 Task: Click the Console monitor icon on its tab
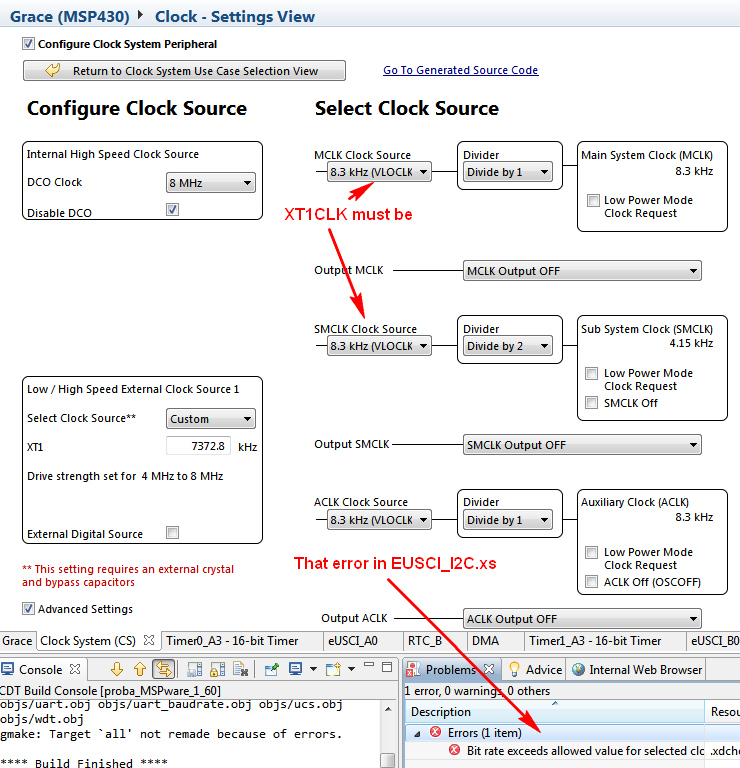coord(7,669)
